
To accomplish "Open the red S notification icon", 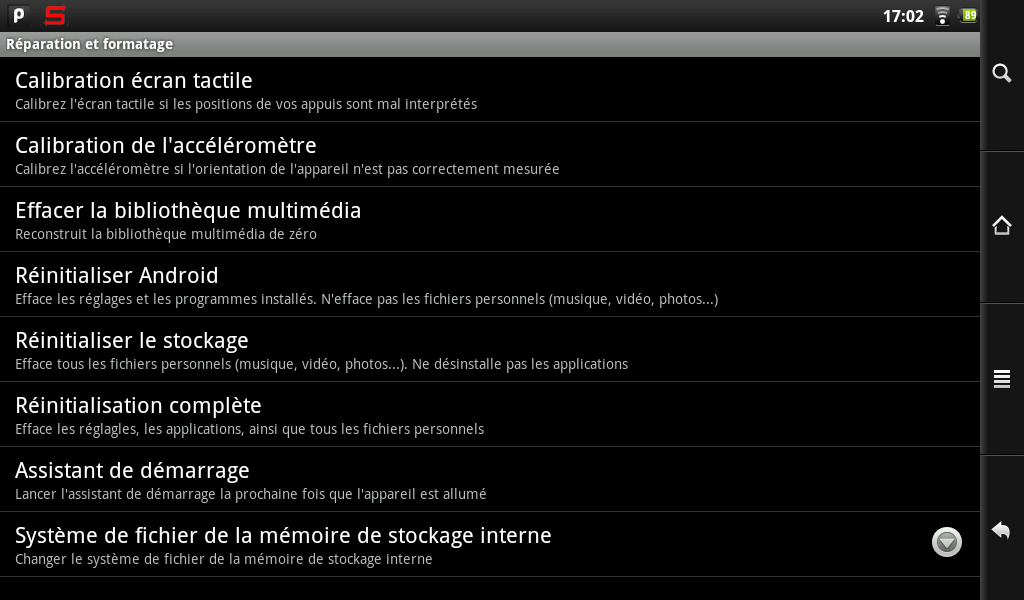I will pyautogui.click(x=55, y=15).
